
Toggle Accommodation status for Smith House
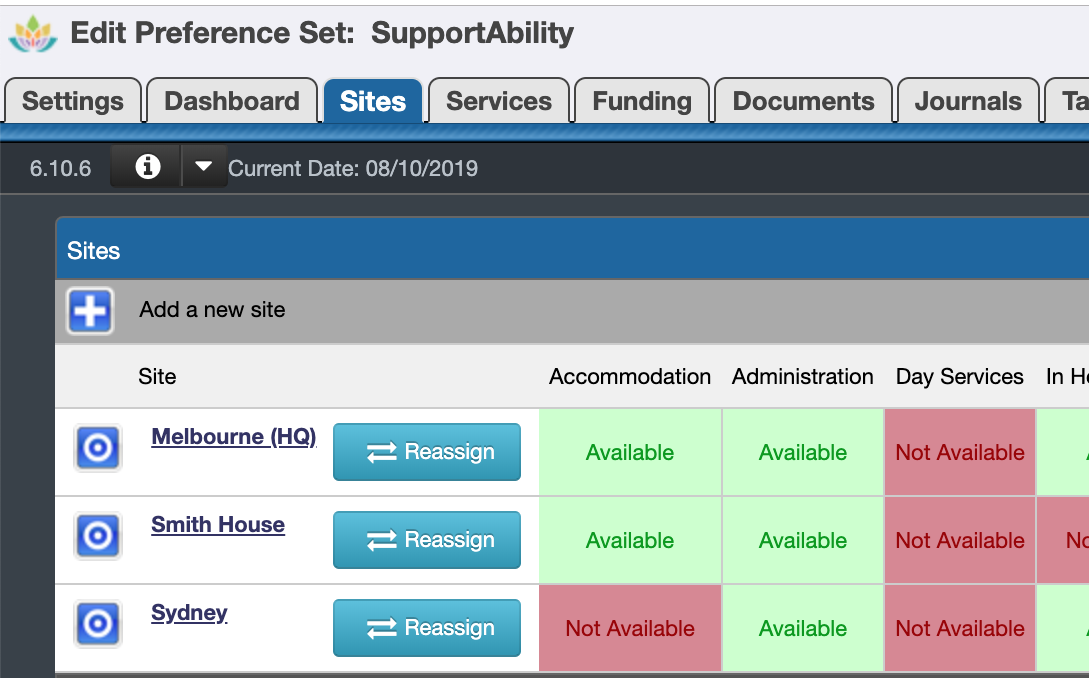coord(629,540)
